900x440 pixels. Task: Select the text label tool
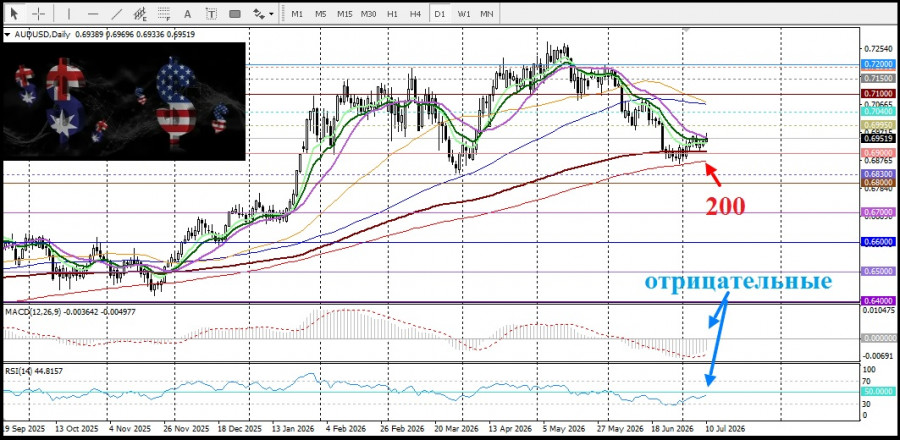coord(211,13)
